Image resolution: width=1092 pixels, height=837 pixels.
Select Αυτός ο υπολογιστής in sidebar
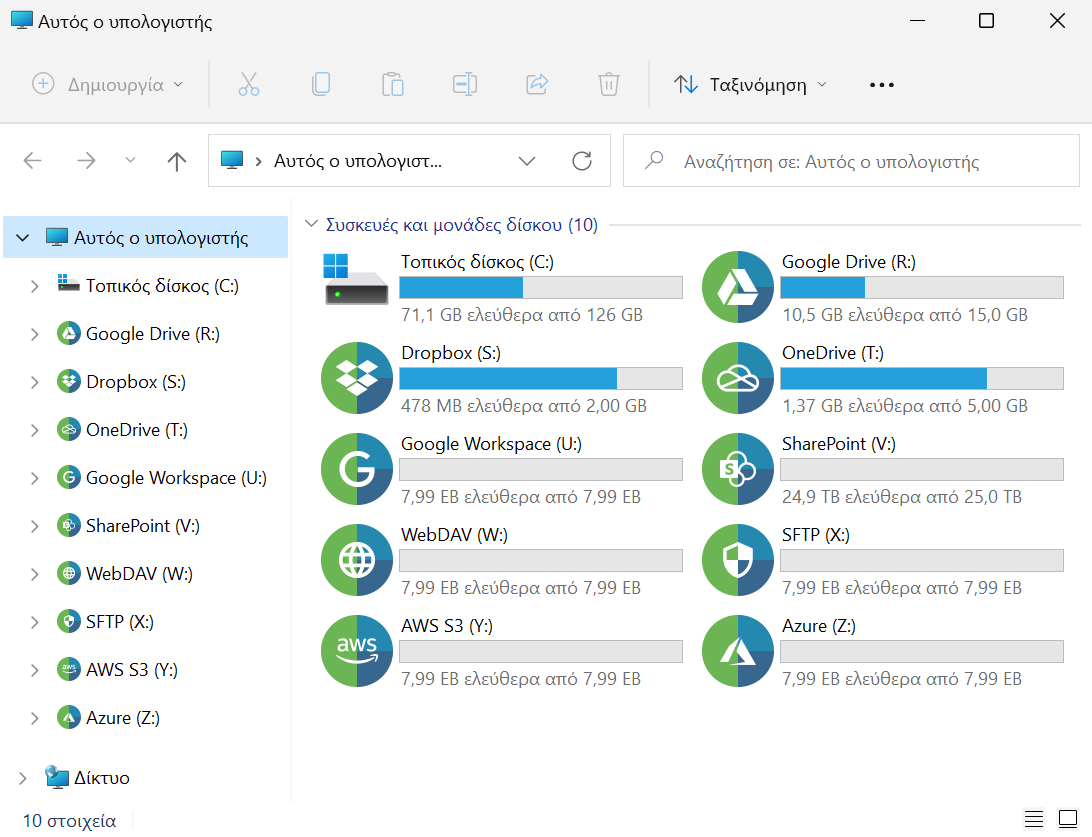coord(146,237)
